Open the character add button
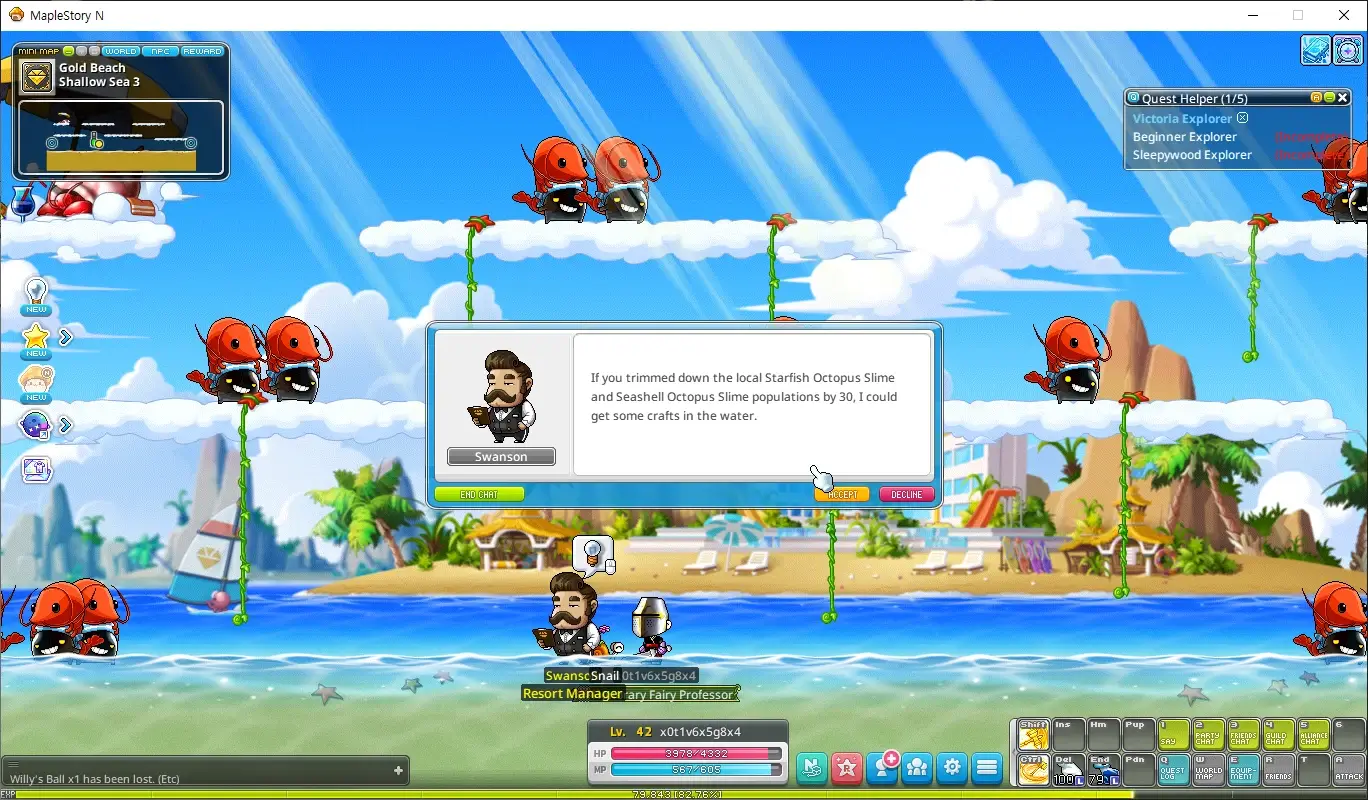Image resolution: width=1368 pixels, height=800 pixels. (883, 767)
